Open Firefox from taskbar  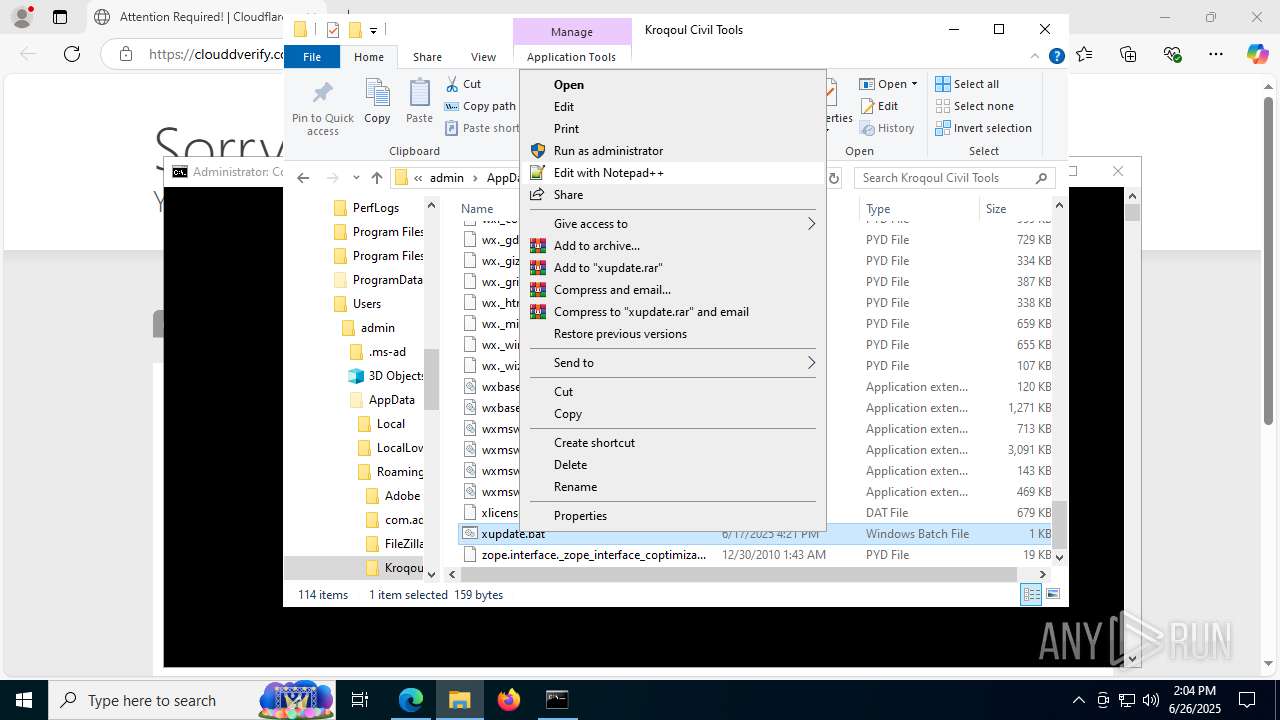509,700
